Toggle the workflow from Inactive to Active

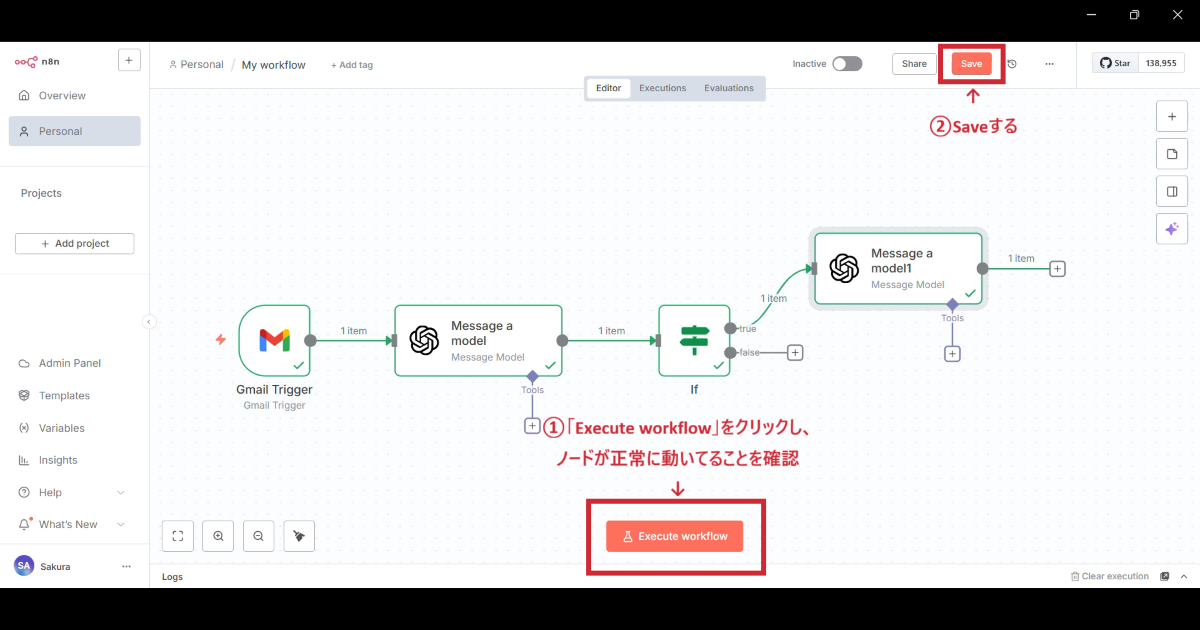point(846,62)
